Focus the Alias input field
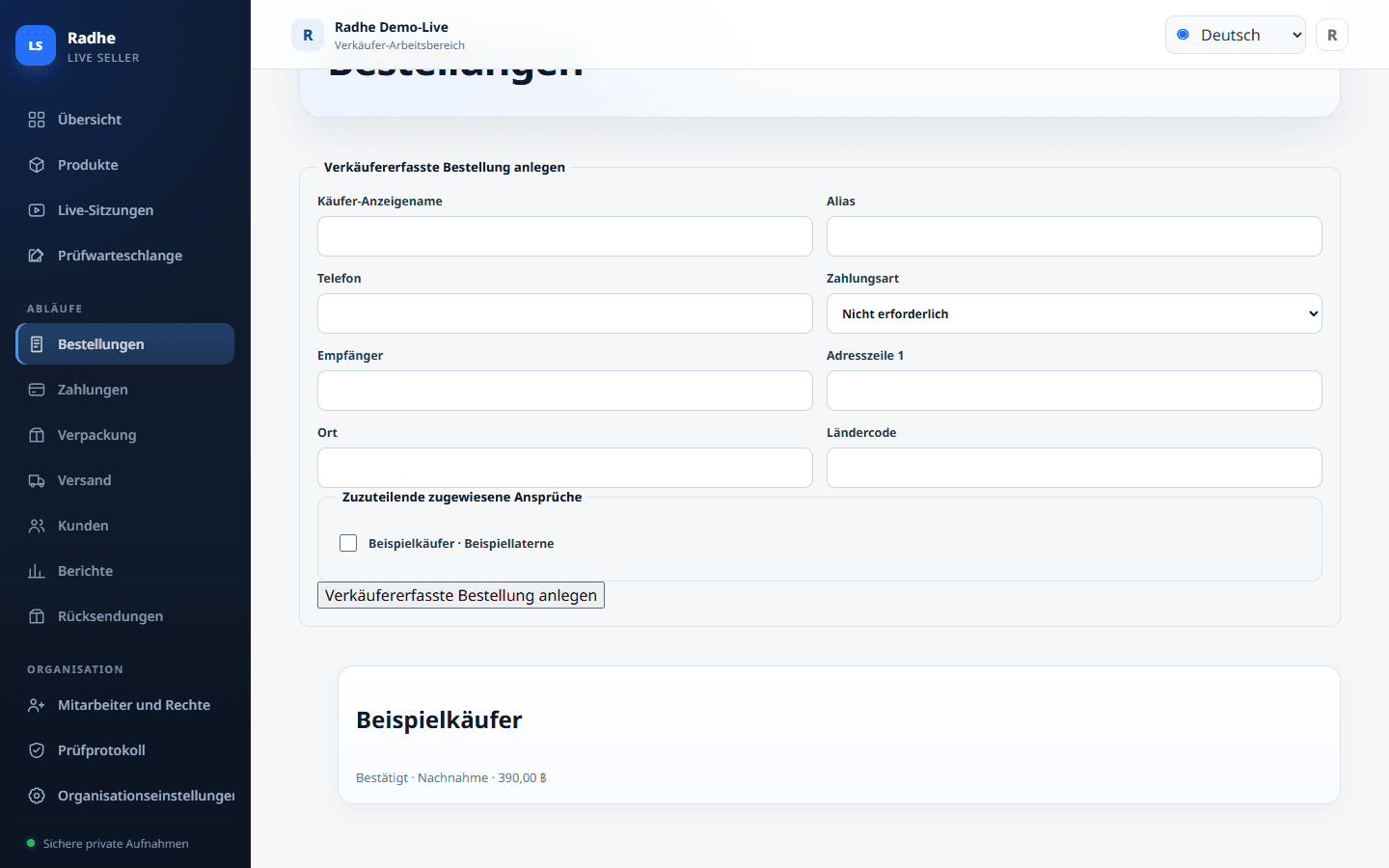This screenshot has height=868, width=1389. click(1074, 236)
